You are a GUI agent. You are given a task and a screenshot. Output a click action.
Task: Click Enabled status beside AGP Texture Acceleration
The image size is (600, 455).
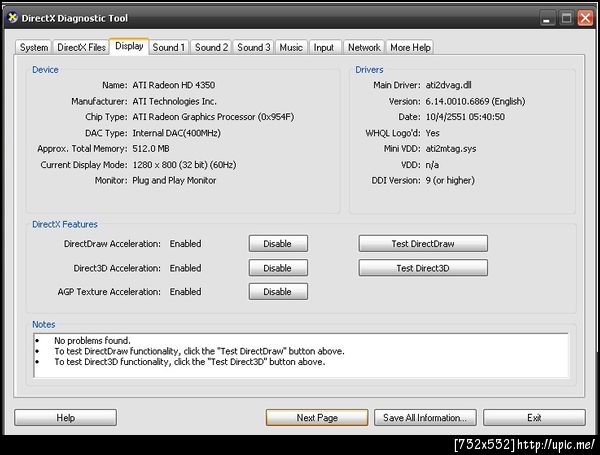coord(185,292)
